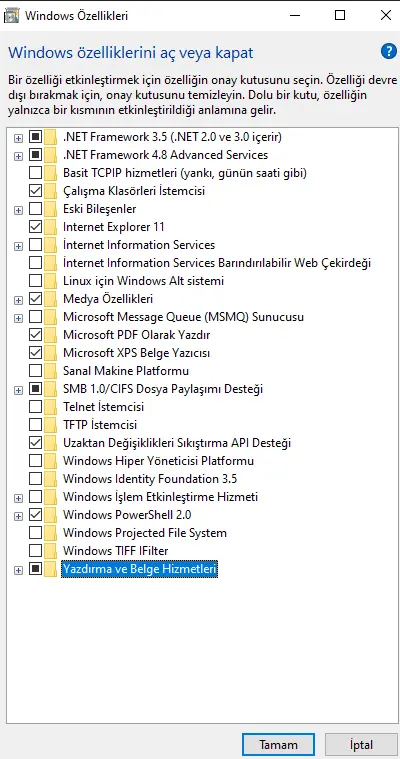Uncheck the Internet Explorer 11 checkbox
This screenshot has height=759, width=400.
tap(35, 227)
